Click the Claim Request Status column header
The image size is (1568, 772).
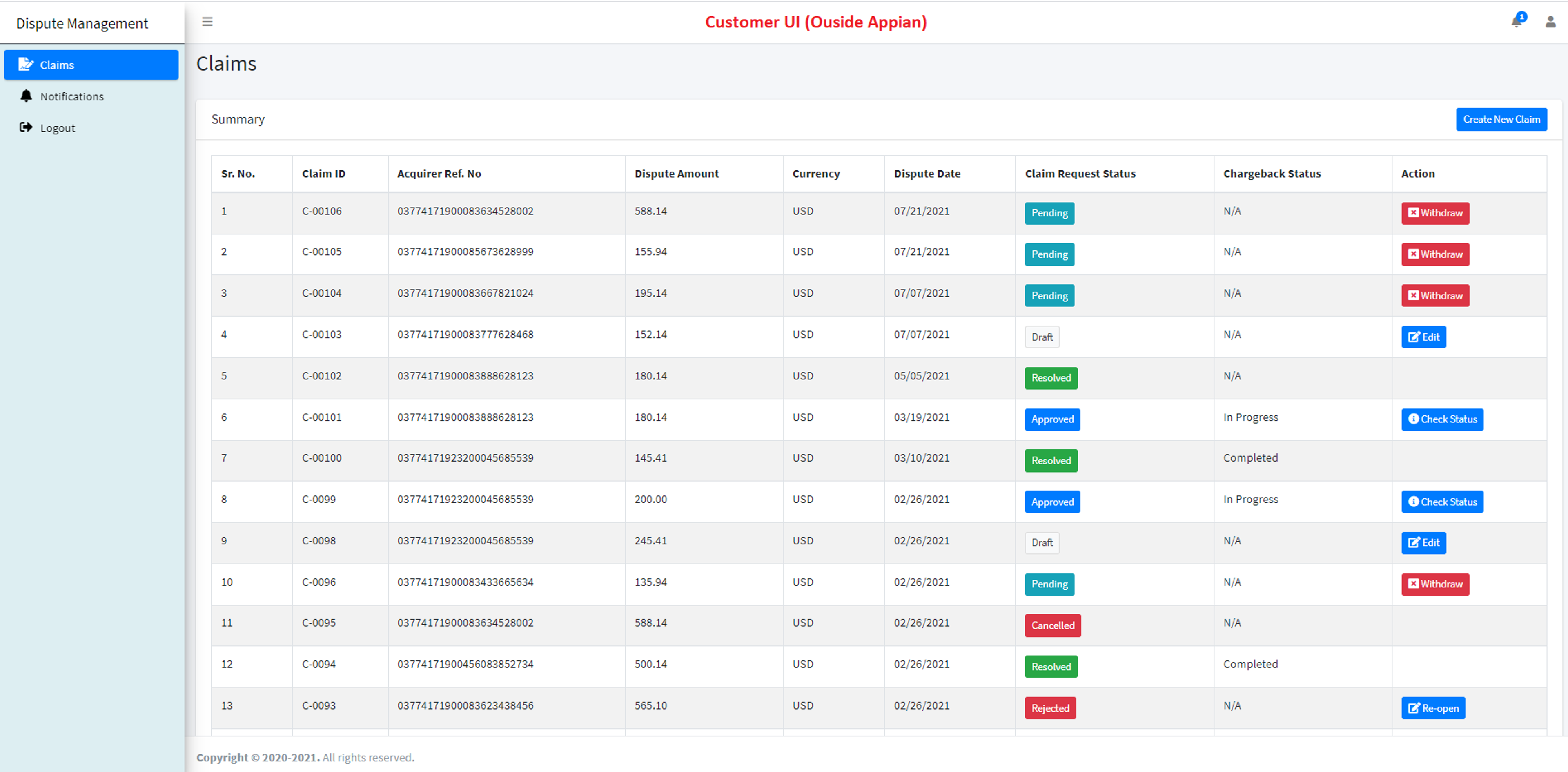[1080, 174]
